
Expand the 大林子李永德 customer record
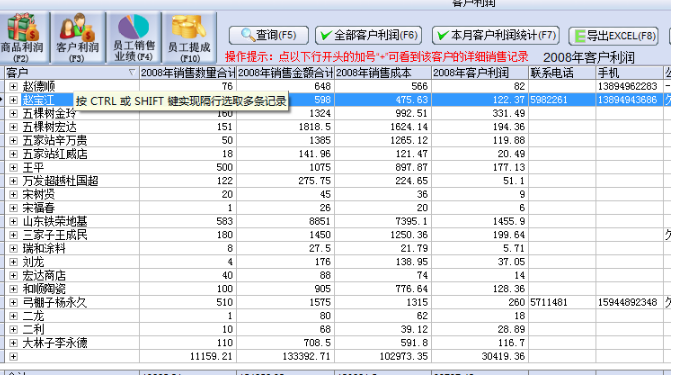(x=13, y=343)
